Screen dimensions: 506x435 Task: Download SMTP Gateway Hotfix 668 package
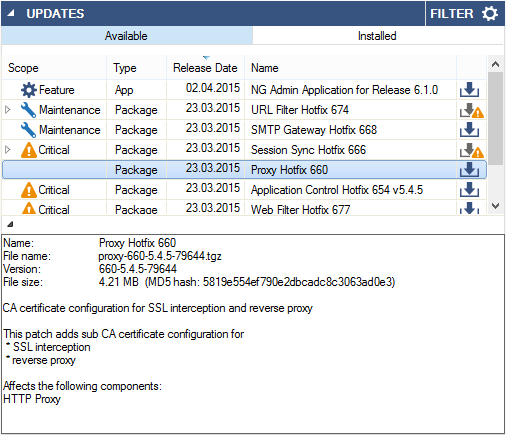pos(469,130)
